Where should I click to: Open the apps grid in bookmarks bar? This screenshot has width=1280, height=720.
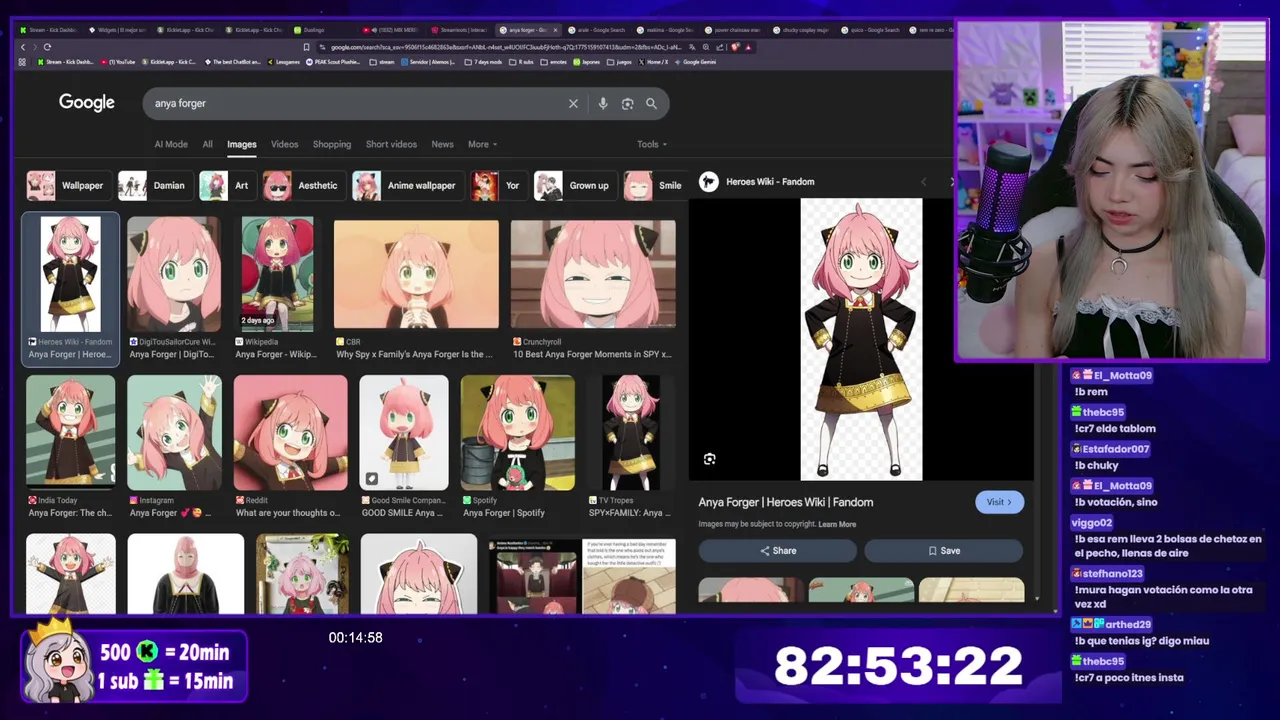(x=21, y=62)
